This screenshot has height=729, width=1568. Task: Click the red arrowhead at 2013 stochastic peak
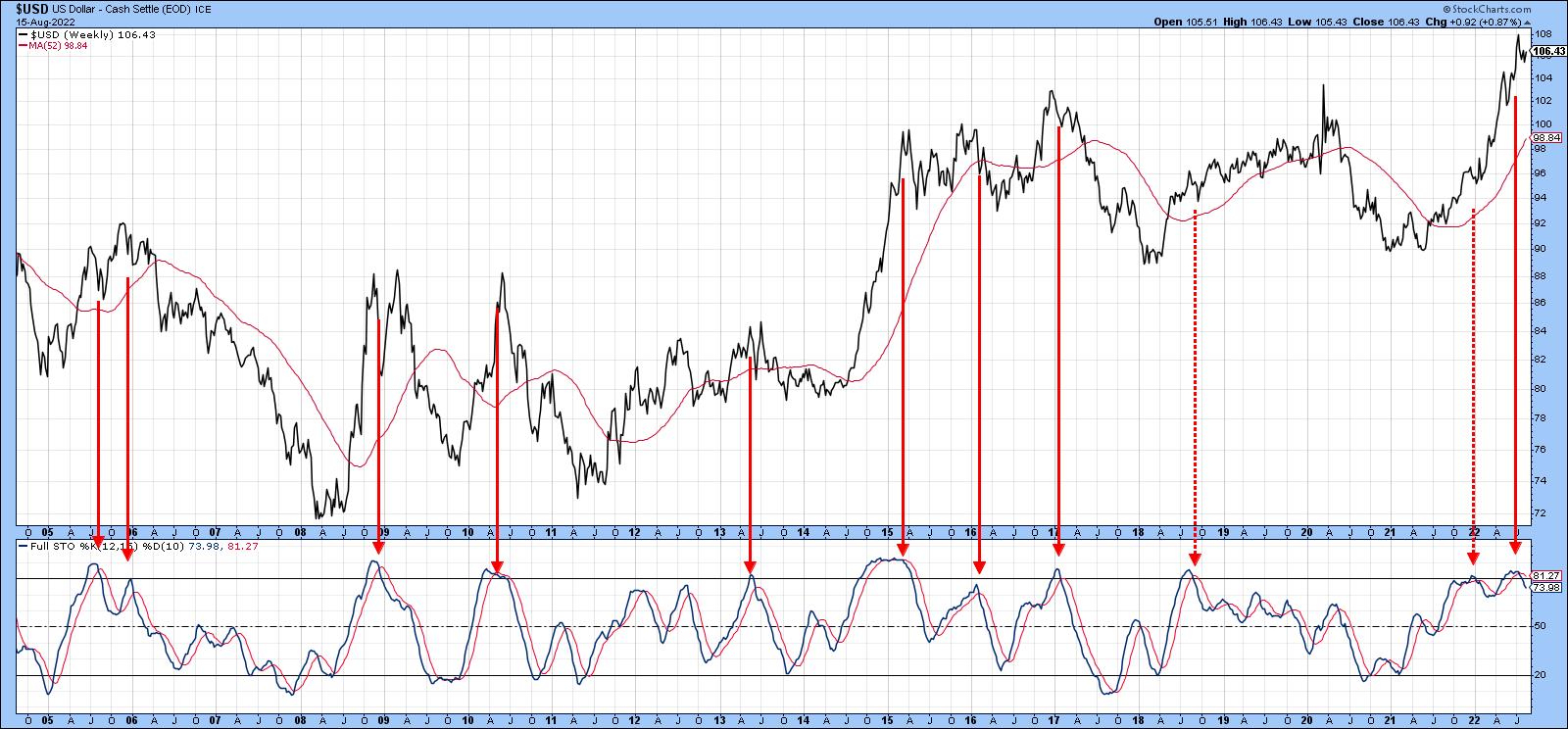pyautogui.click(x=750, y=566)
